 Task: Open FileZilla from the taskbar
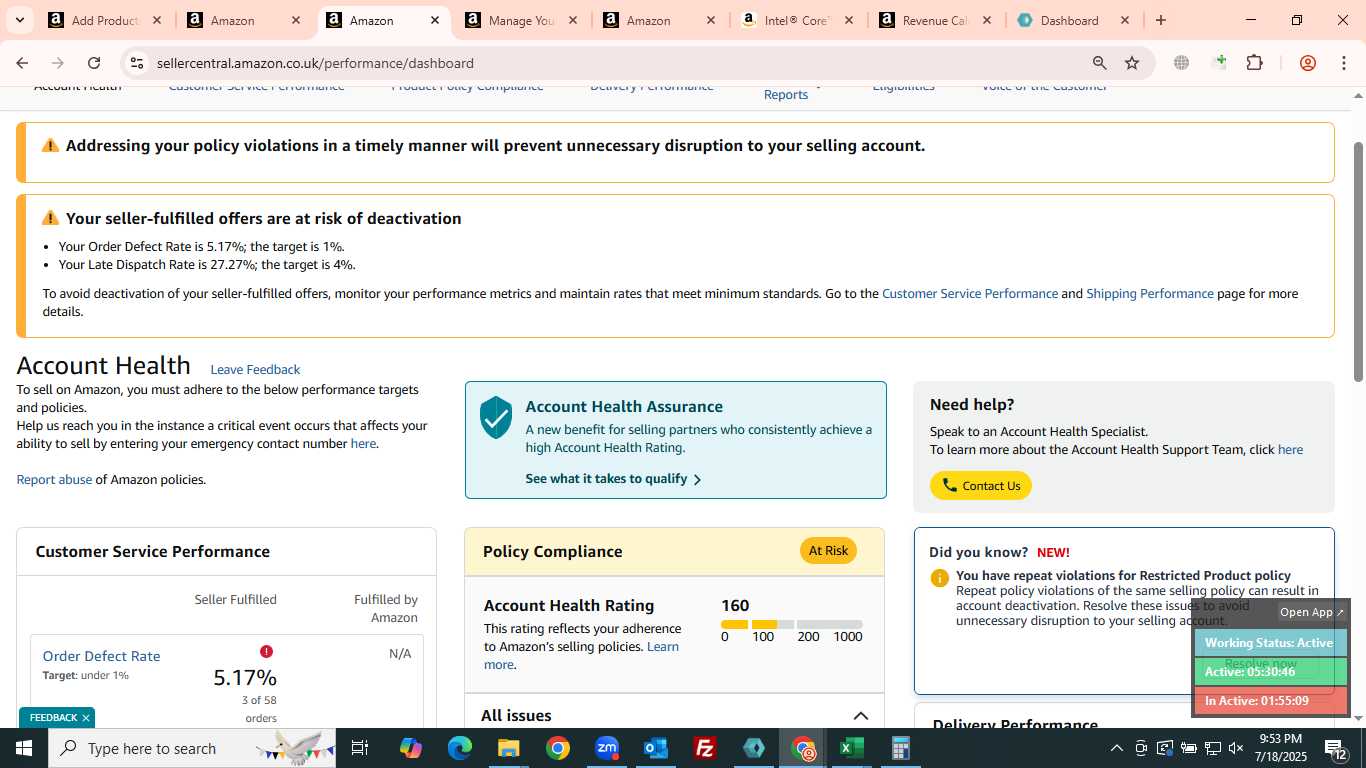[705, 748]
